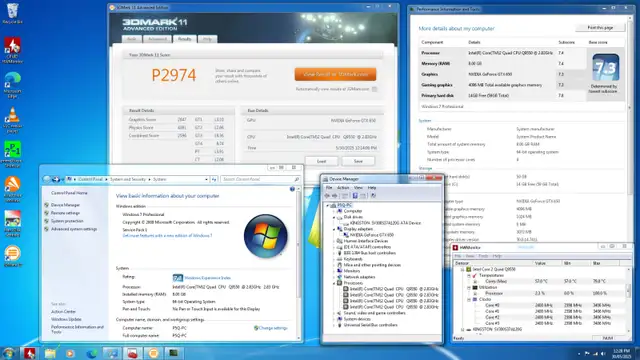Click the blue Help toolbar icon in Device Manager

[x=355, y=196]
